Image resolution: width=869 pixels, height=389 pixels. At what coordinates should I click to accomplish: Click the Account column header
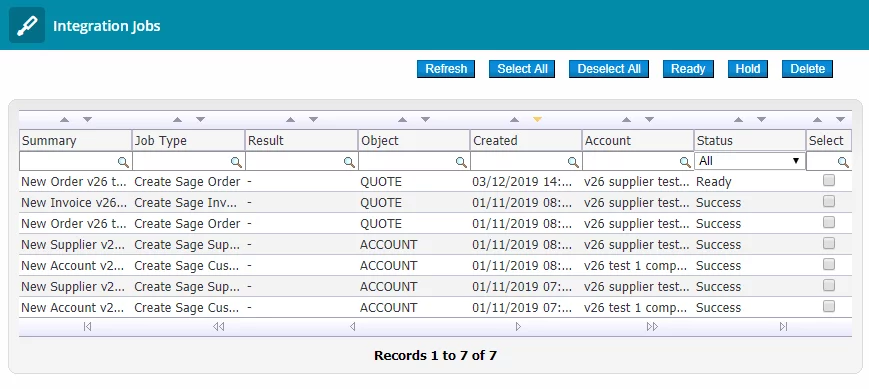tap(638, 141)
